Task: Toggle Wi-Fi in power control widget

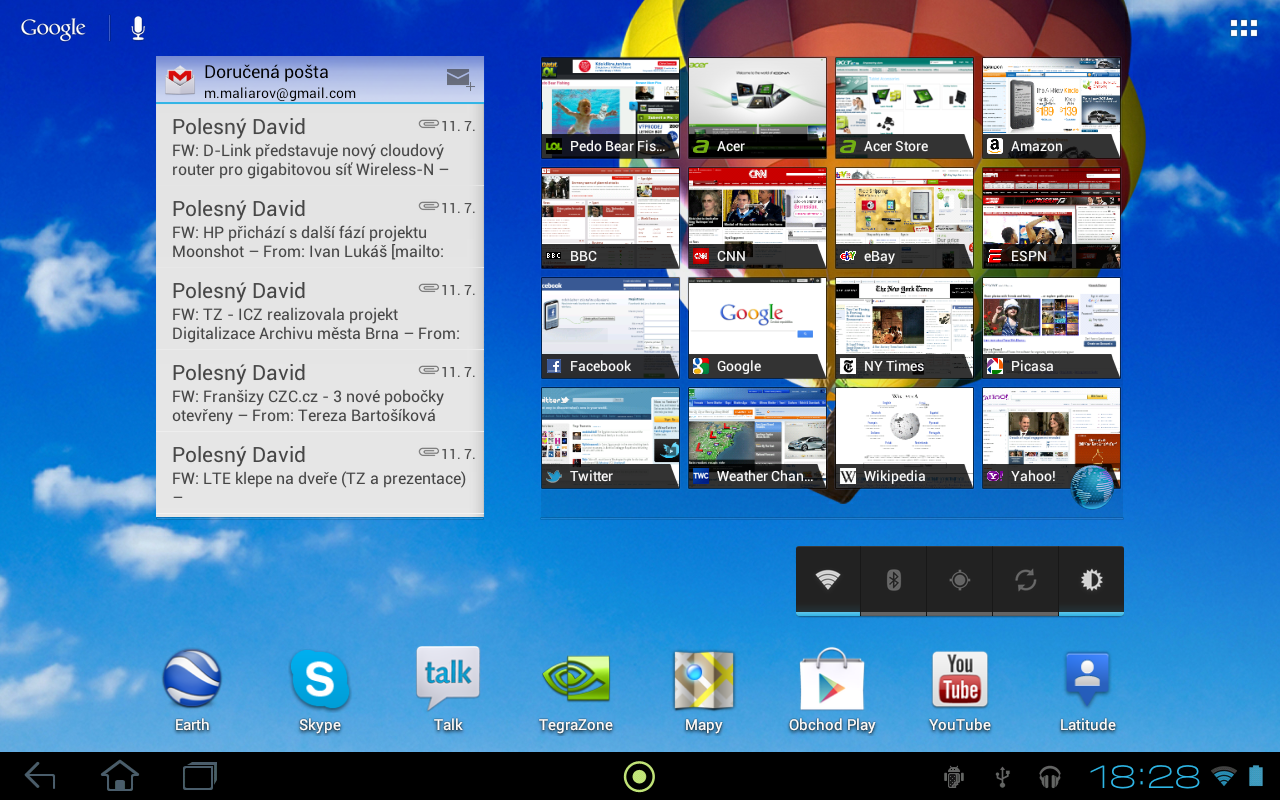Action: point(827,580)
